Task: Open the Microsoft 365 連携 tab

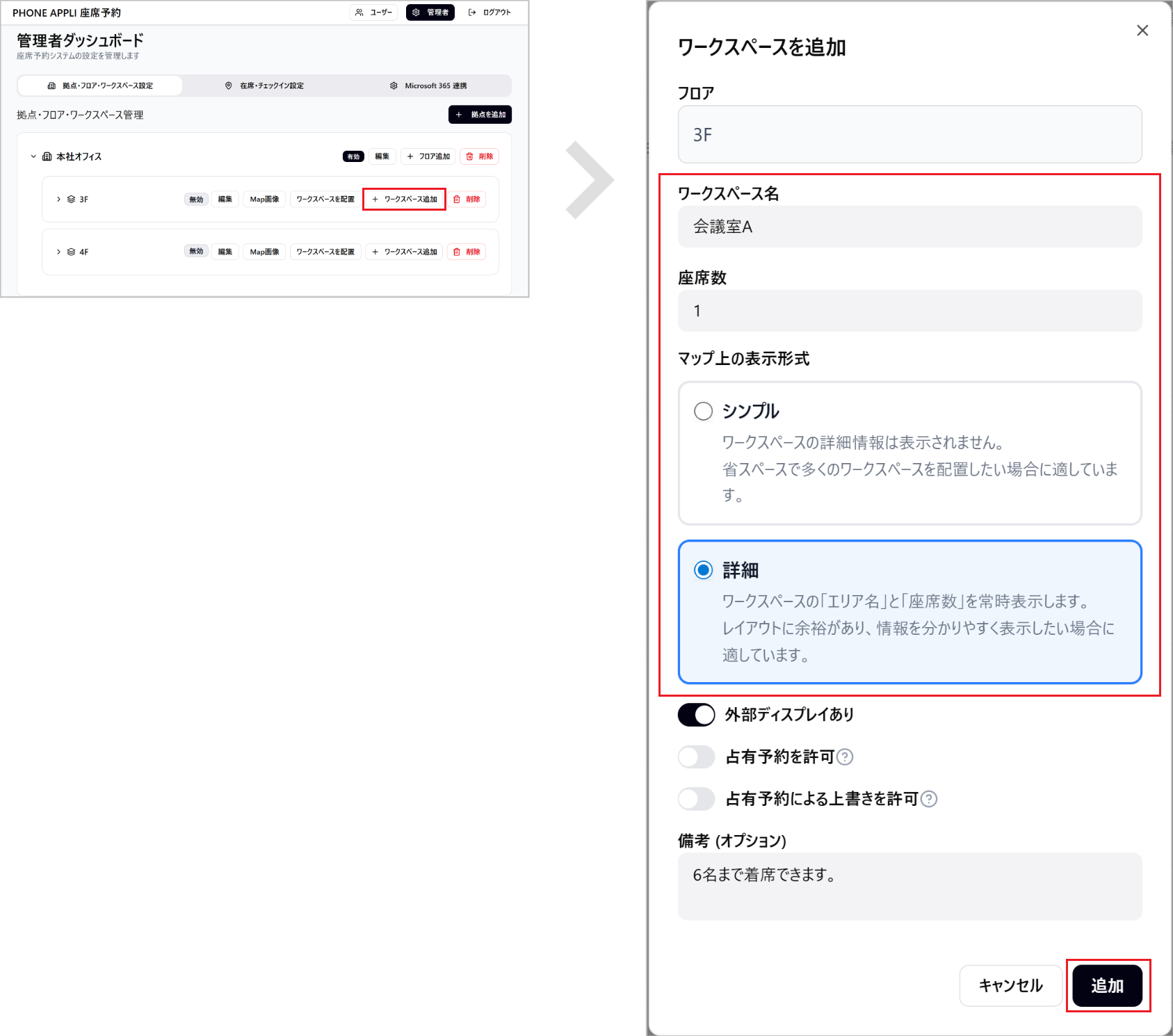Action: tap(428, 86)
